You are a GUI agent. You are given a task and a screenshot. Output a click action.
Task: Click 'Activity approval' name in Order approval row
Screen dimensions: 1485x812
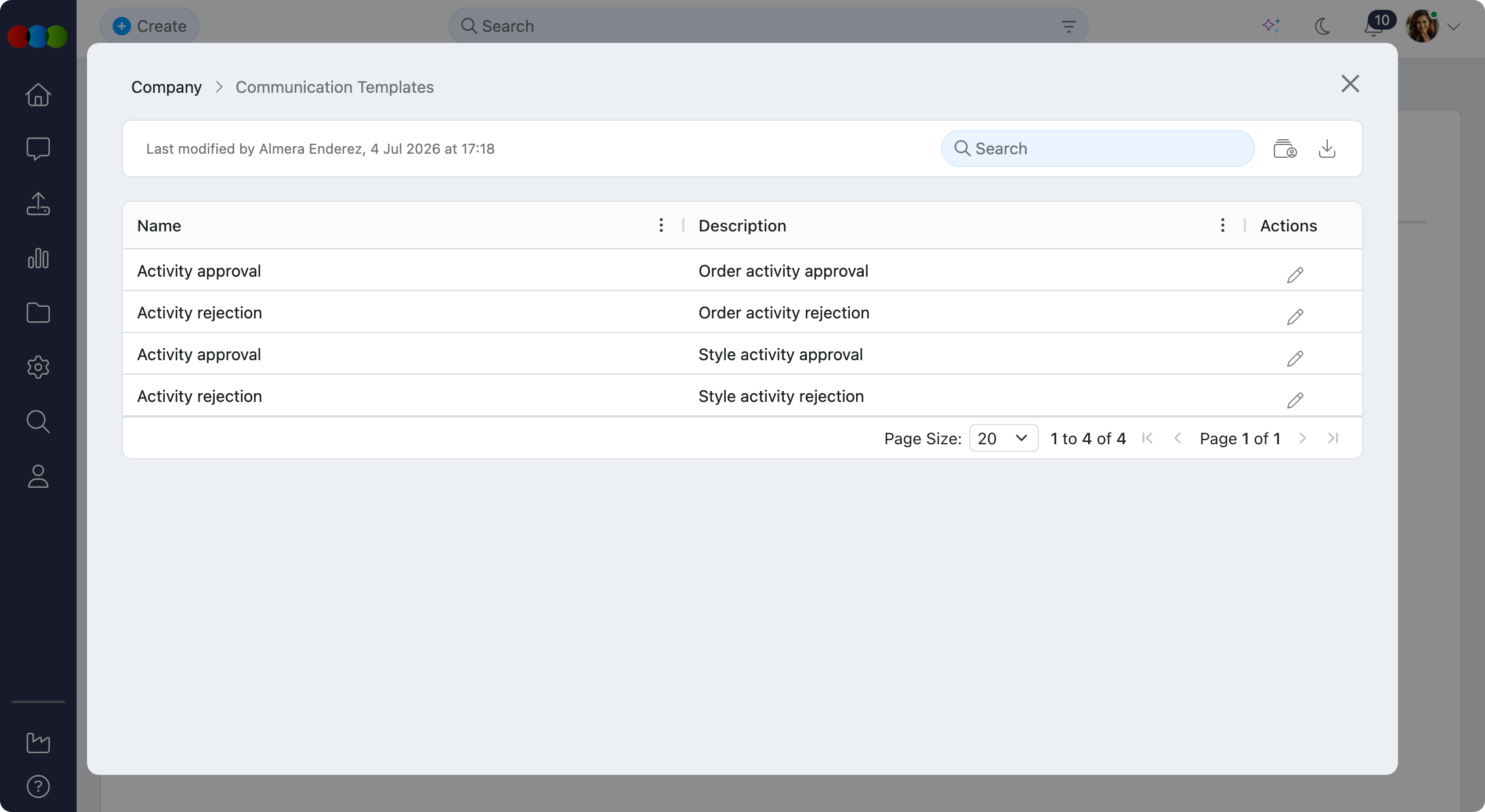(199, 271)
